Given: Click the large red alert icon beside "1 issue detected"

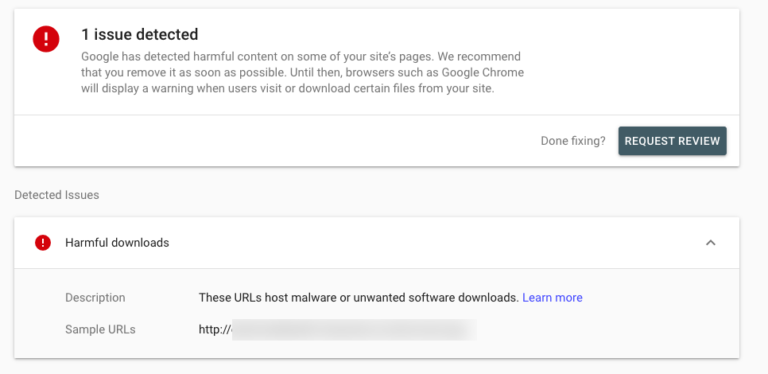Looking at the screenshot, I should point(46,39).
